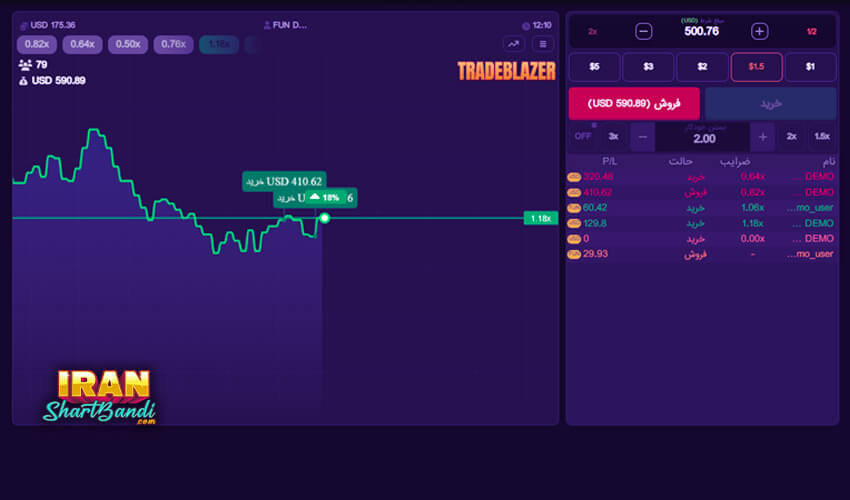This screenshot has width=850, height=500.
Task: Double the bet with the 2x button
Action: click(593, 31)
